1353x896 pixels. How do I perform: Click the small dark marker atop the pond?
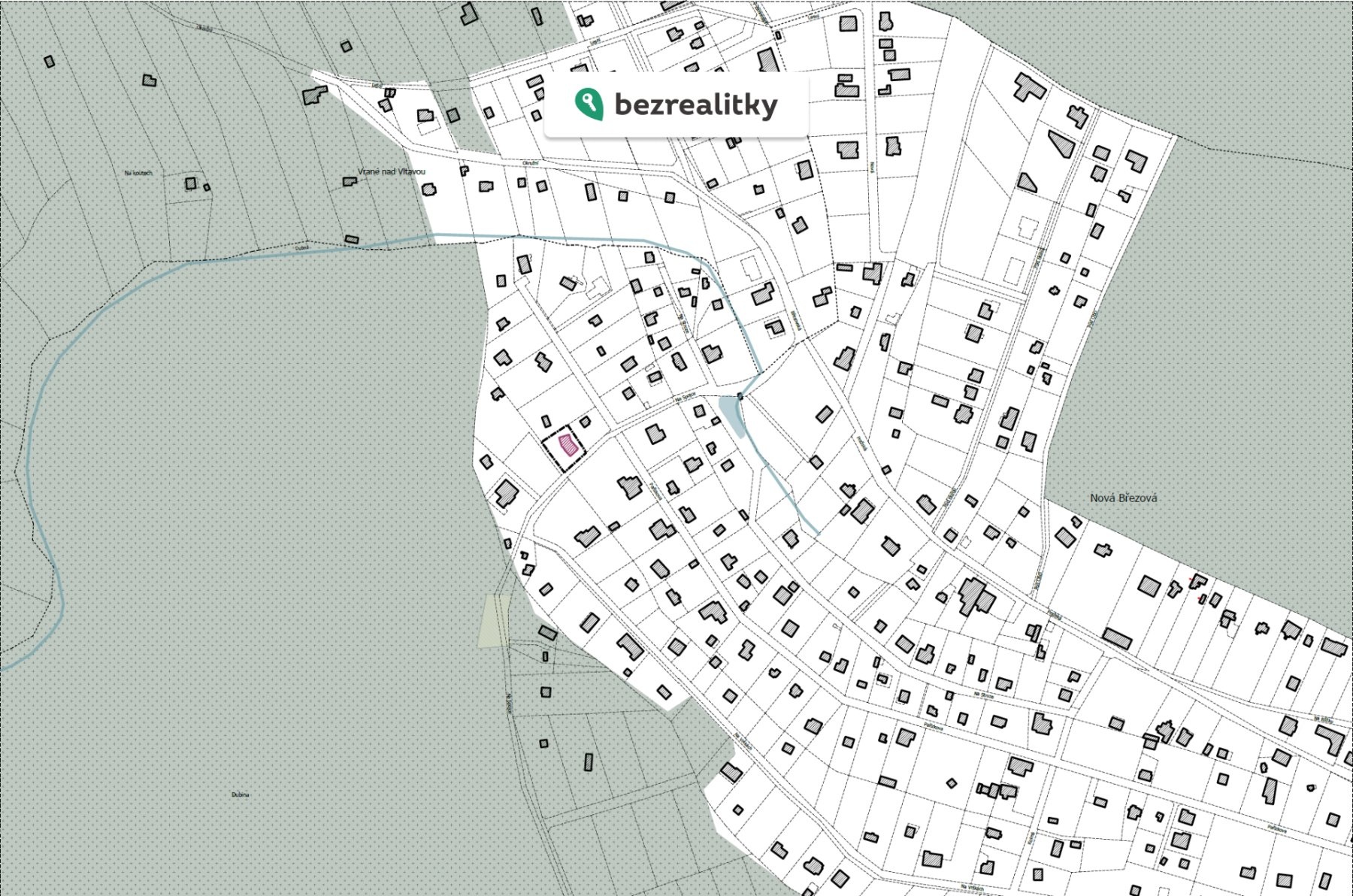[740, 395]
